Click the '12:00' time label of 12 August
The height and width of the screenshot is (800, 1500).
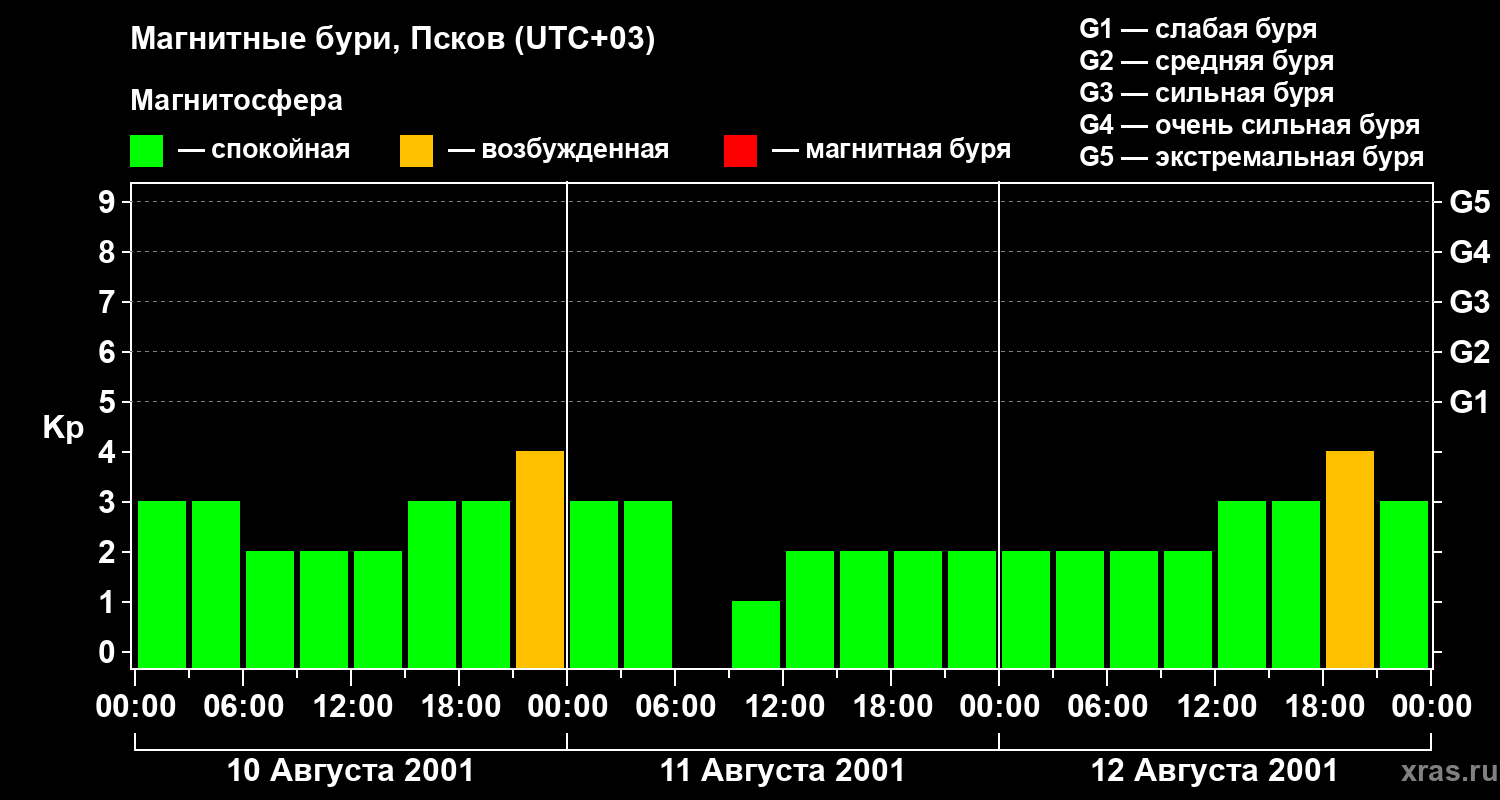pos(1215,707)
